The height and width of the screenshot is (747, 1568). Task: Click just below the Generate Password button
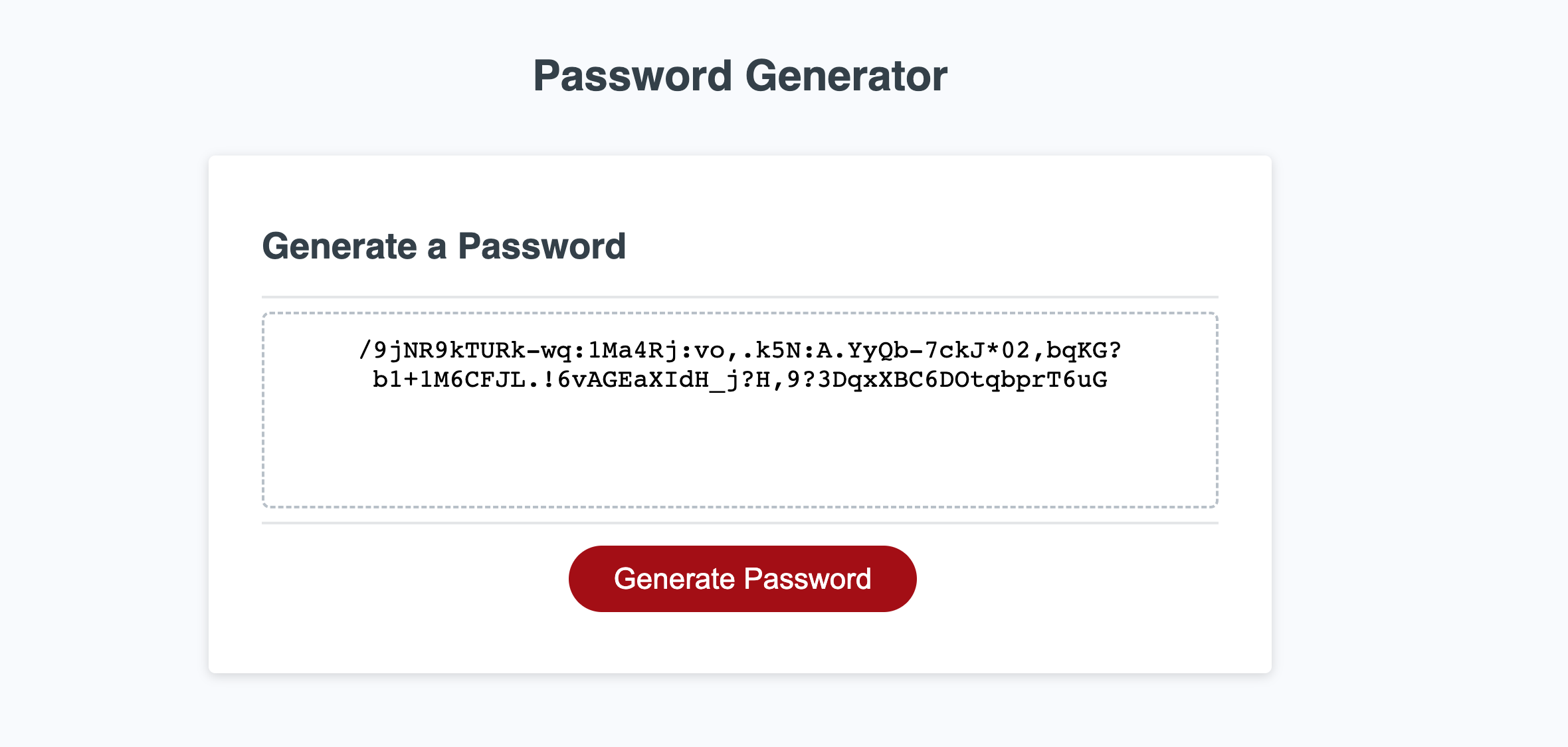741,631
